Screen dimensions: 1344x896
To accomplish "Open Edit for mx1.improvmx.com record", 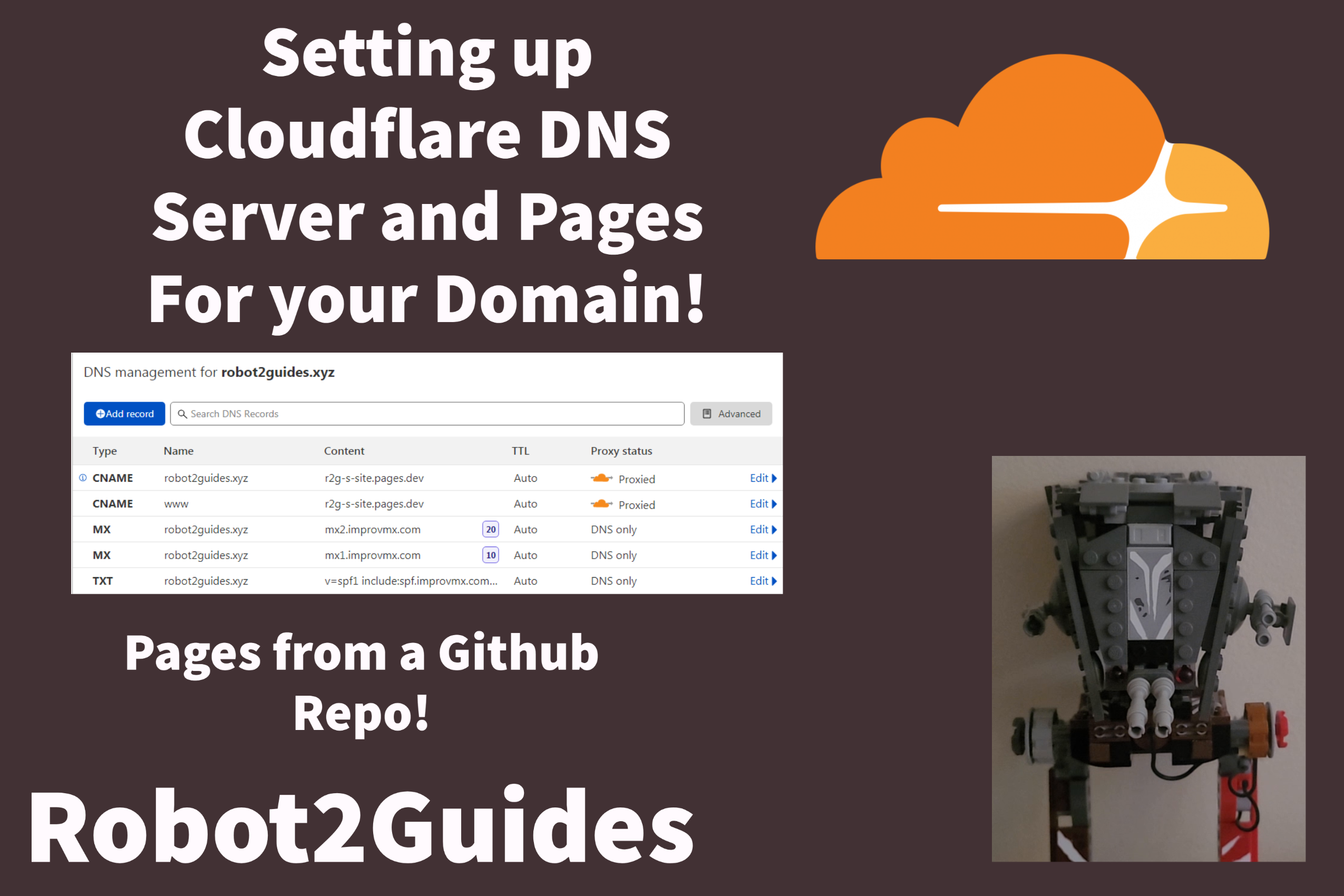I will (763, 556).
